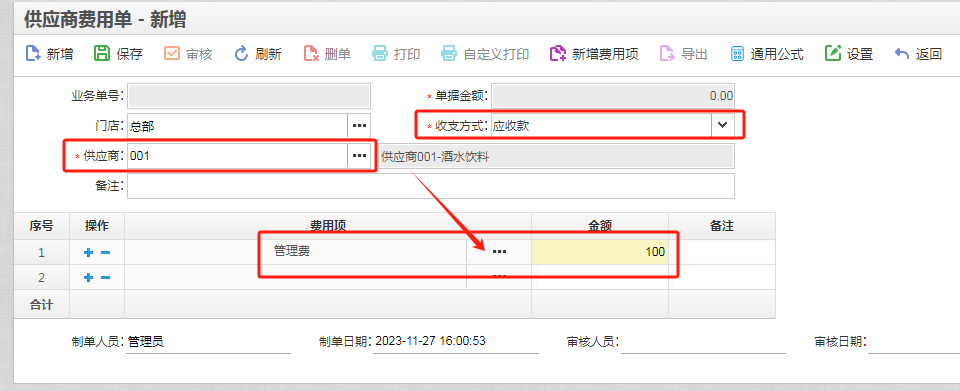Open 设置 settings in toolbar
This screenshot has width=960, height=391.
pyautogui.click(x=833, y=54)
